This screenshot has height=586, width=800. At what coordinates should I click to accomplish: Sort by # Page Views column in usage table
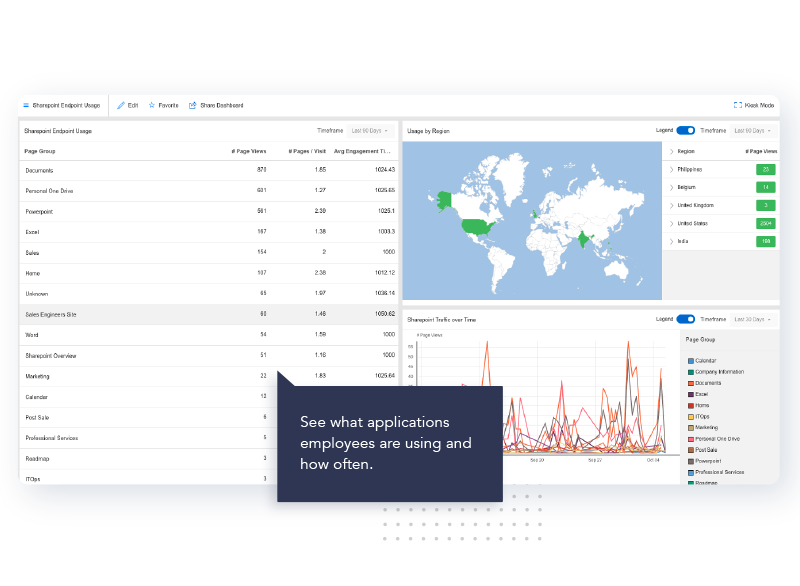tap(249, 151)
